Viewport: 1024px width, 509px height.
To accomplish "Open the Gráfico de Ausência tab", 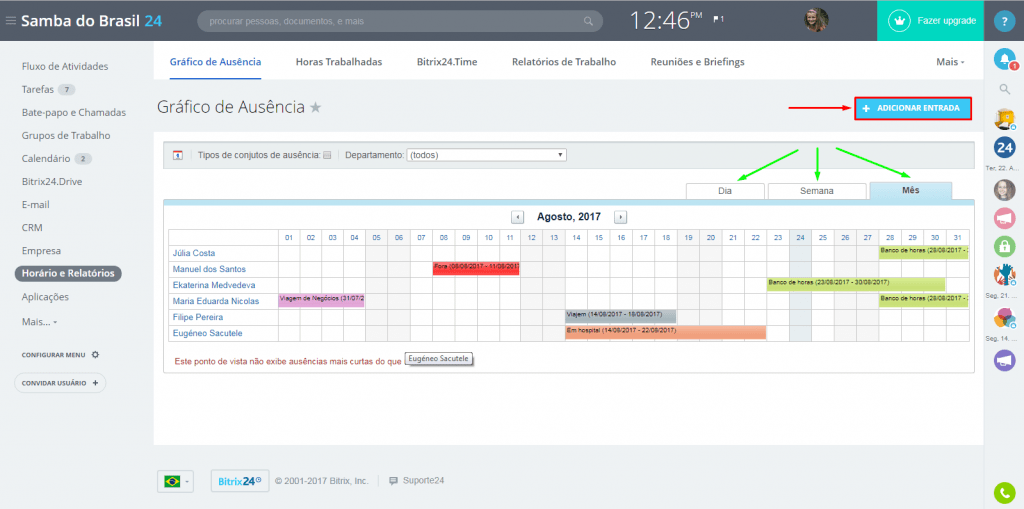I will pos(216,62).
